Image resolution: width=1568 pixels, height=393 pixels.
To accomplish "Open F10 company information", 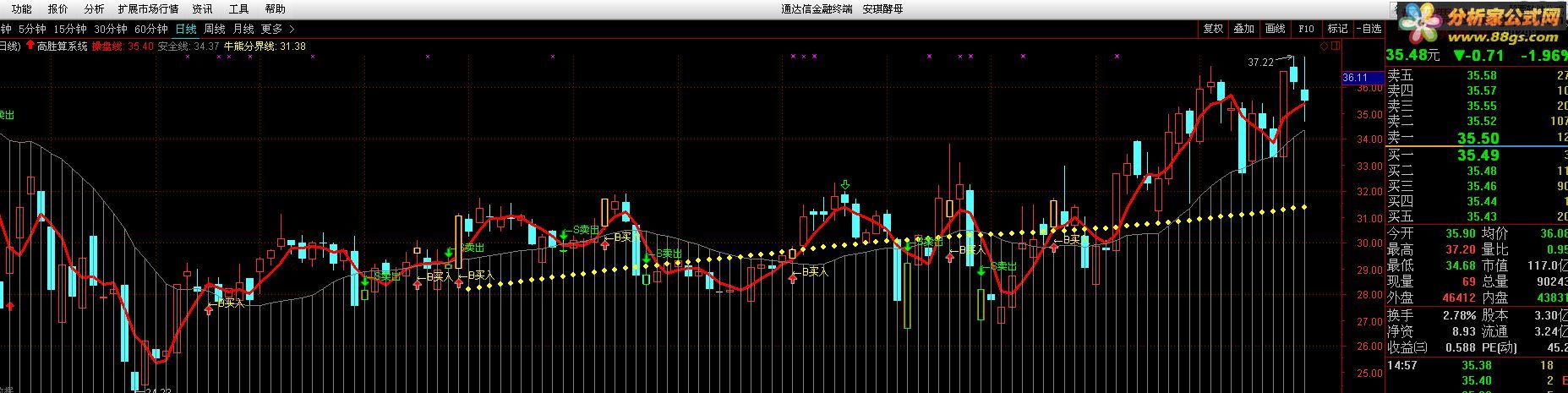I will pyautogui.click(x=1306, y=29).
